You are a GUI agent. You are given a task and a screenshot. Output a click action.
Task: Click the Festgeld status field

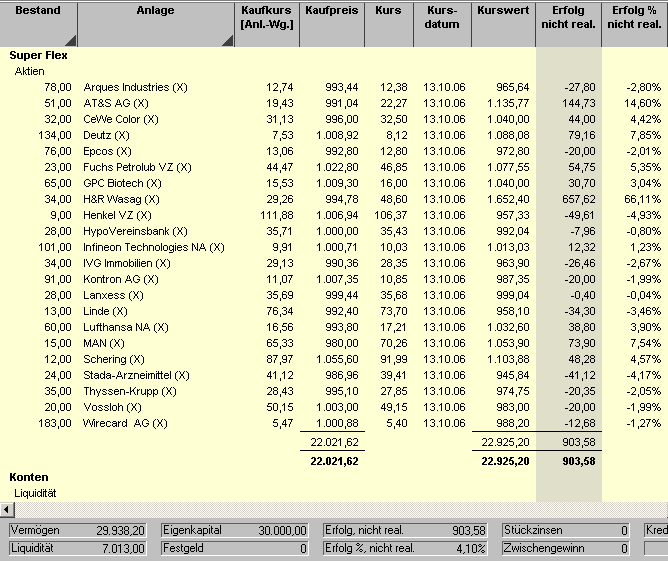pyautogui.click(x=235, y=548)
